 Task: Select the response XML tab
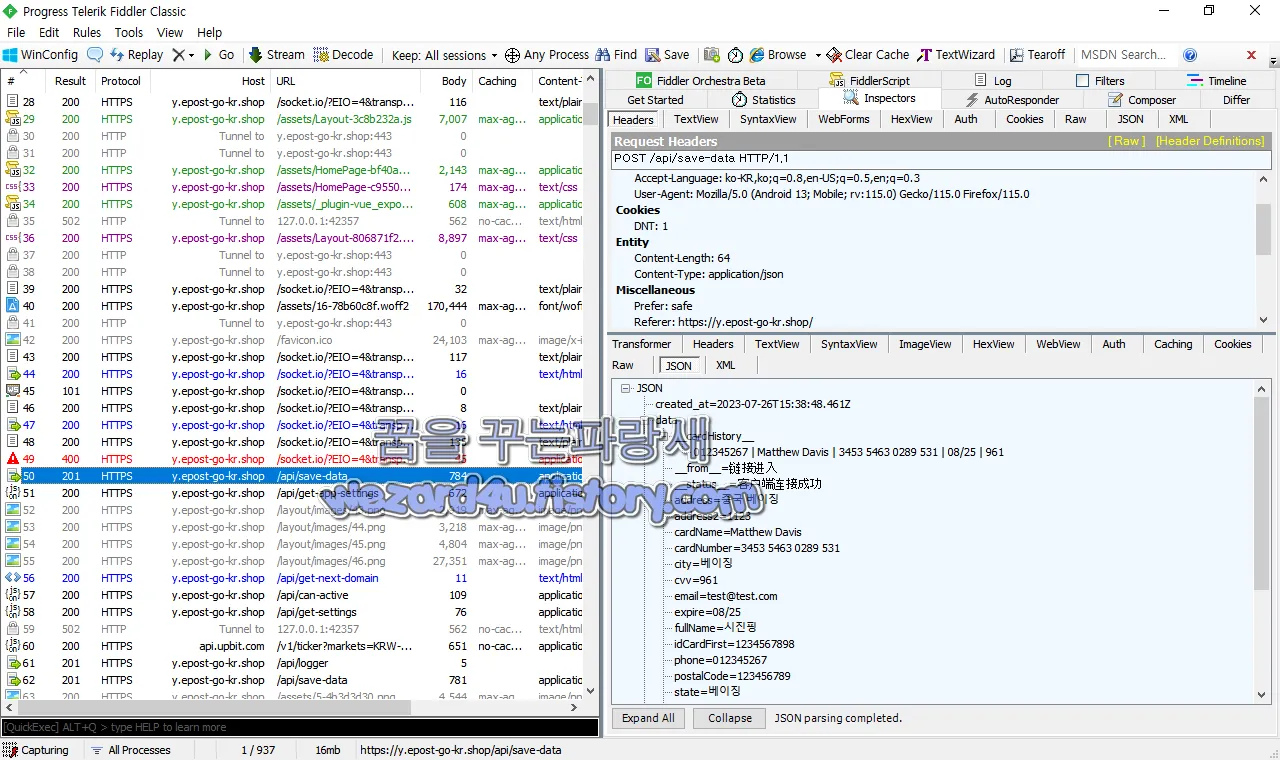click(725, 365)
